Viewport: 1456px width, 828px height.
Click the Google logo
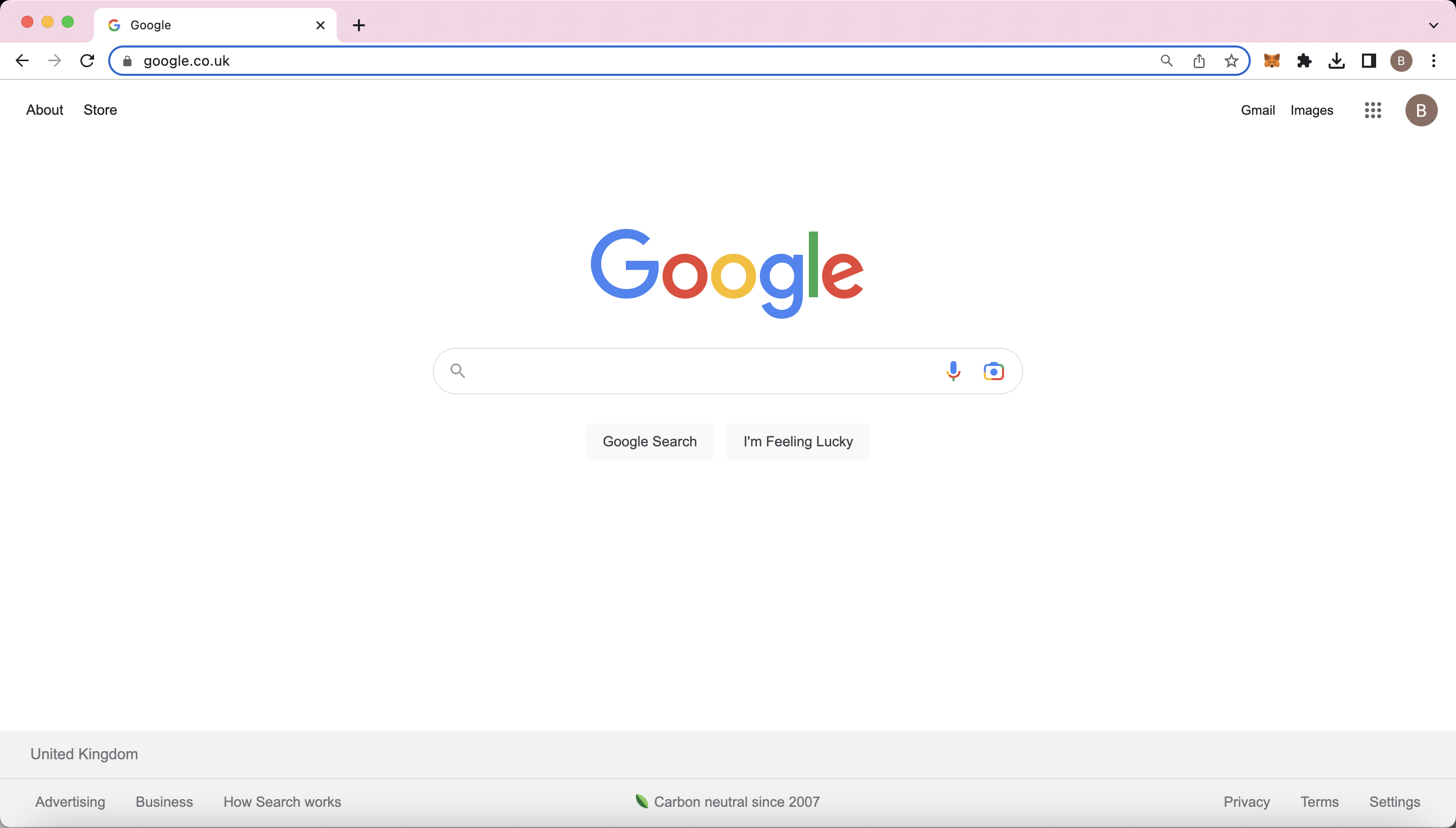[727, 273]
